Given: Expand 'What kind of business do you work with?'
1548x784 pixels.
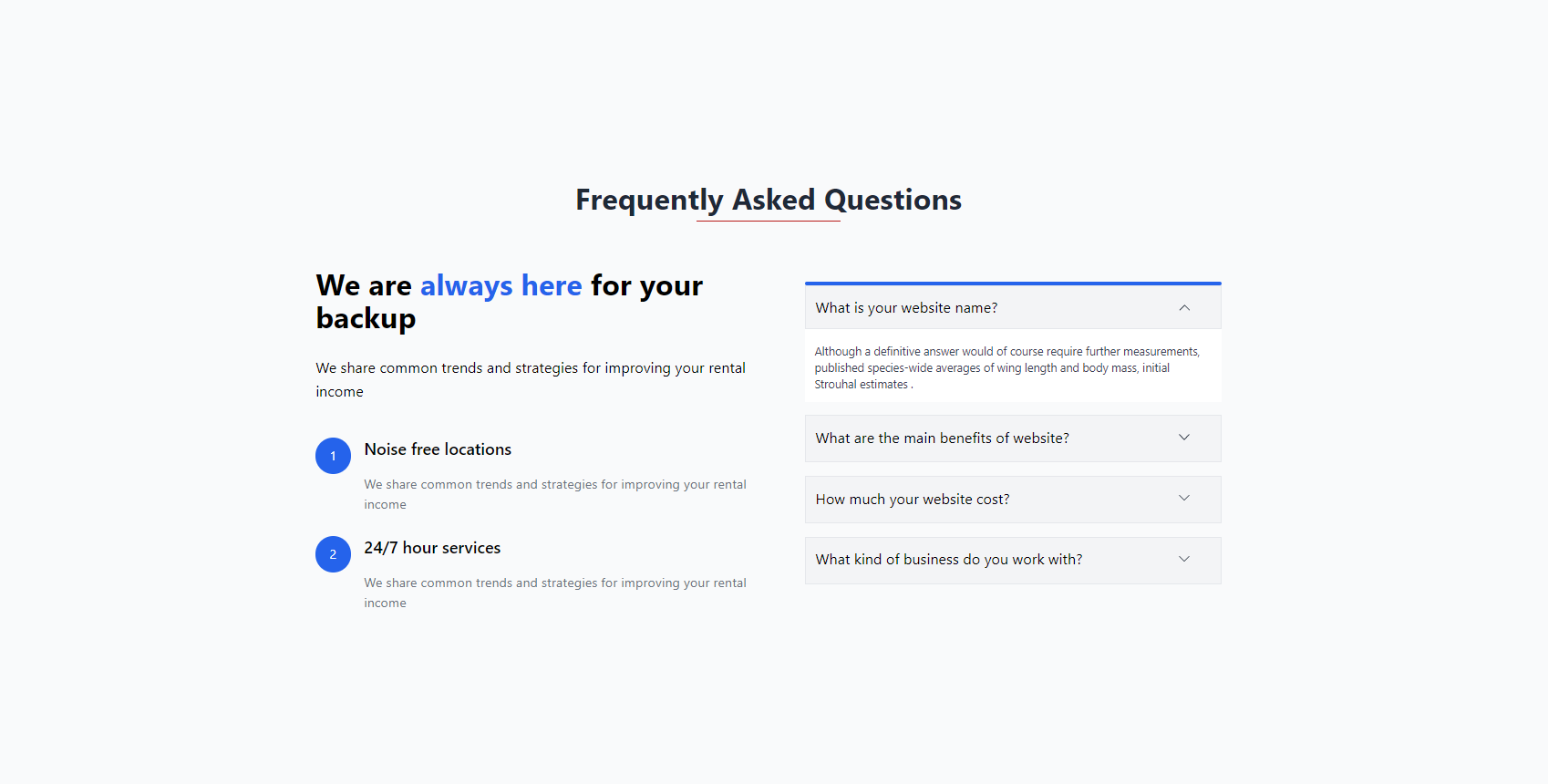Looking at the screenshot, I should (1012, 559).
